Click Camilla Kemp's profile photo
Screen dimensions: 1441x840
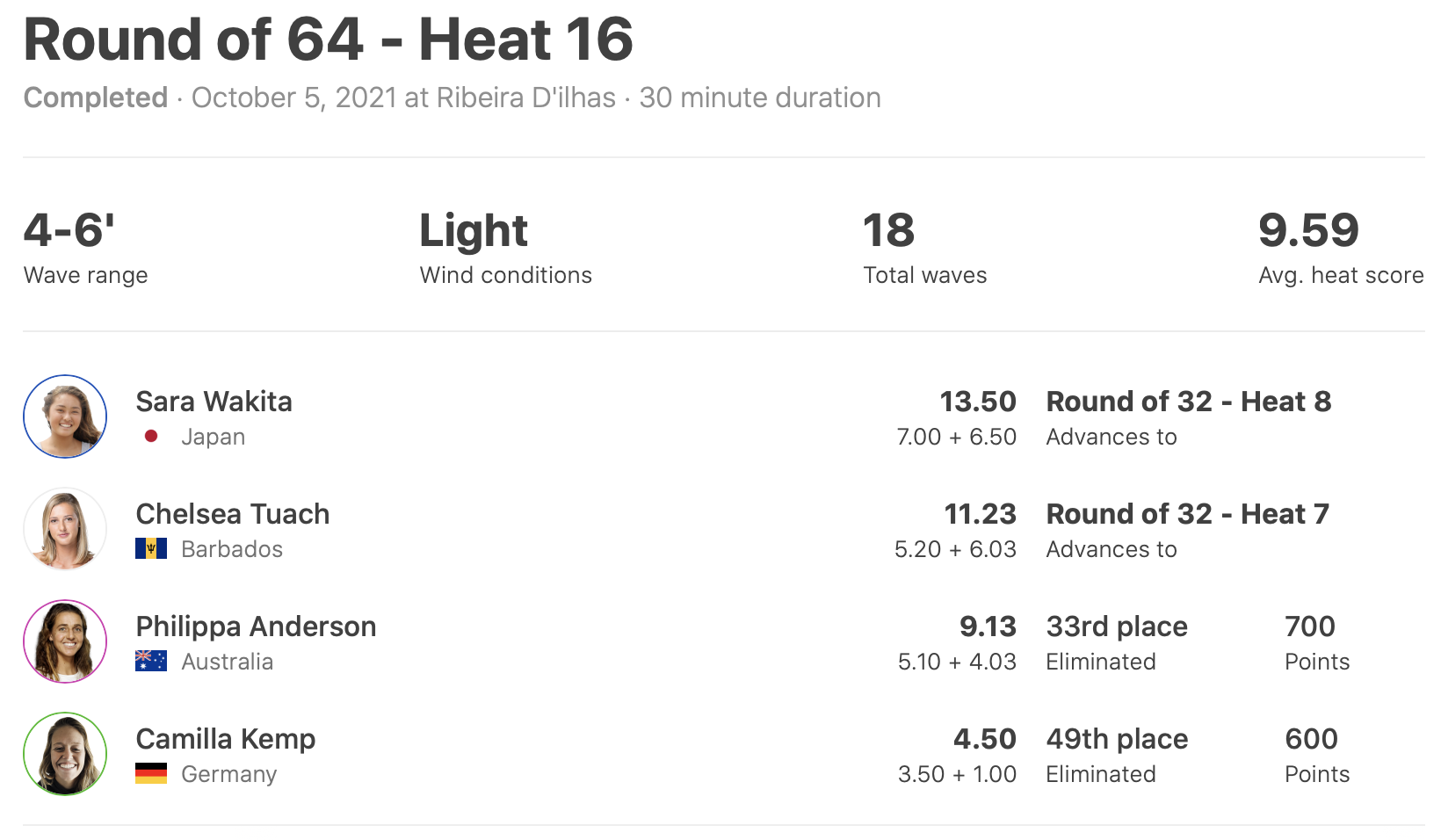pos(65,754)
